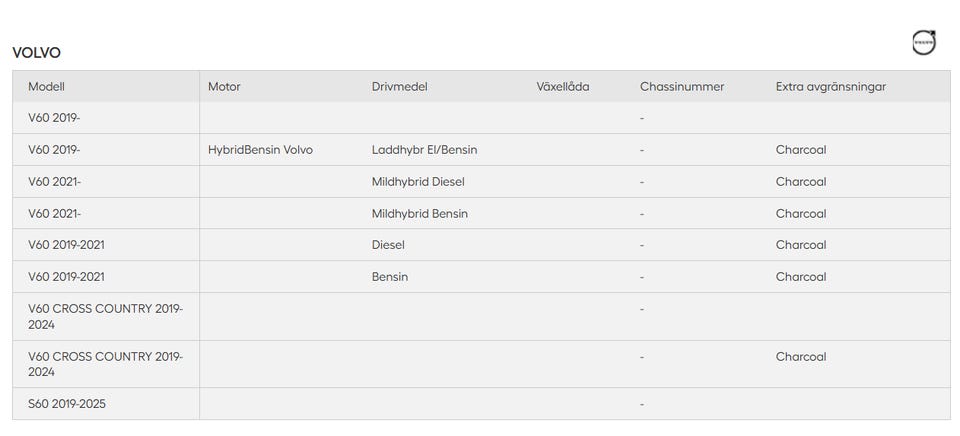Click Charcoal in the Laddhybr El/Bensin row
960x436 pixels.
(x=801, y=150)
